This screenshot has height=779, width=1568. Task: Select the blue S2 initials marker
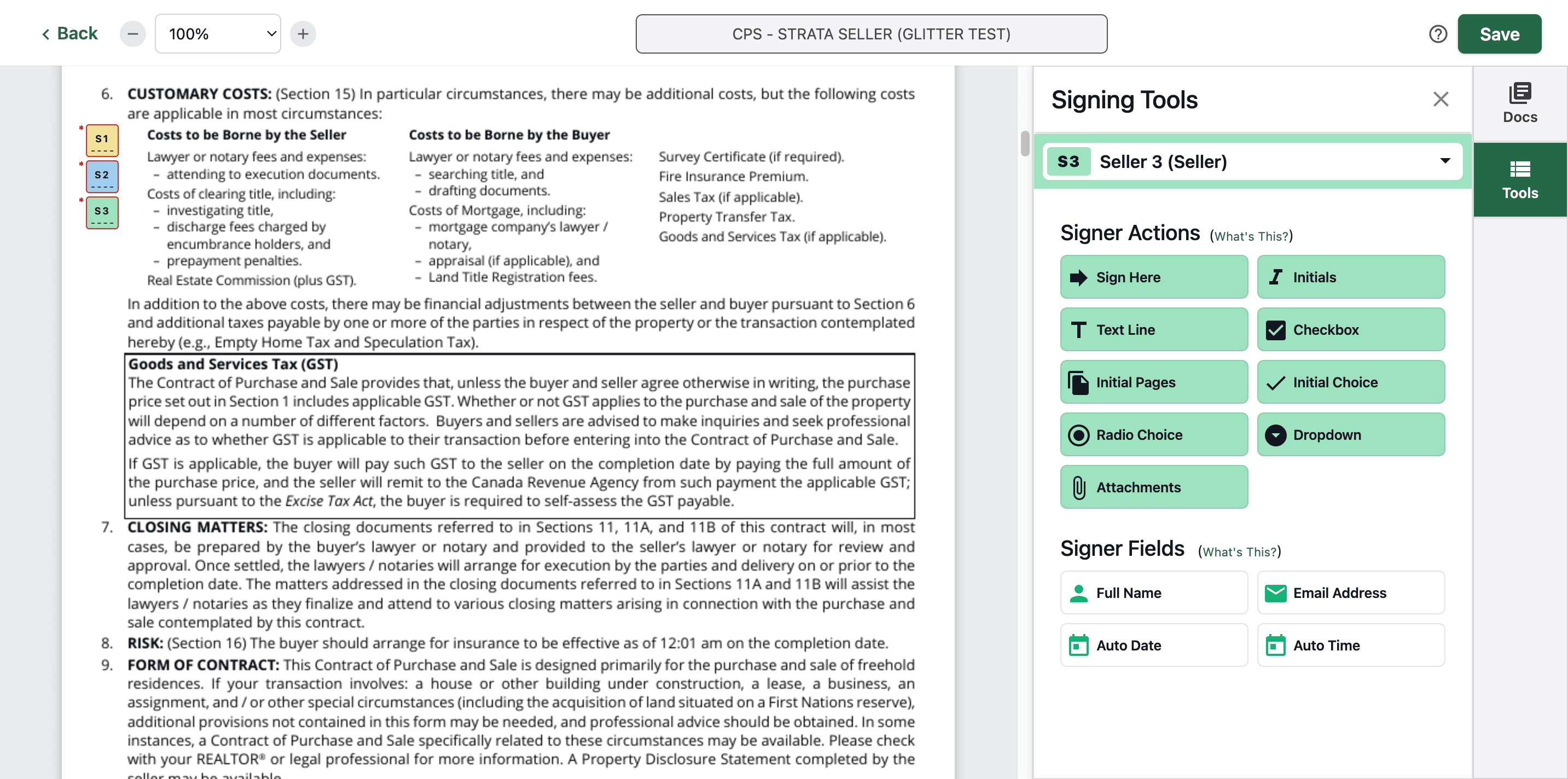click(102, 176)
